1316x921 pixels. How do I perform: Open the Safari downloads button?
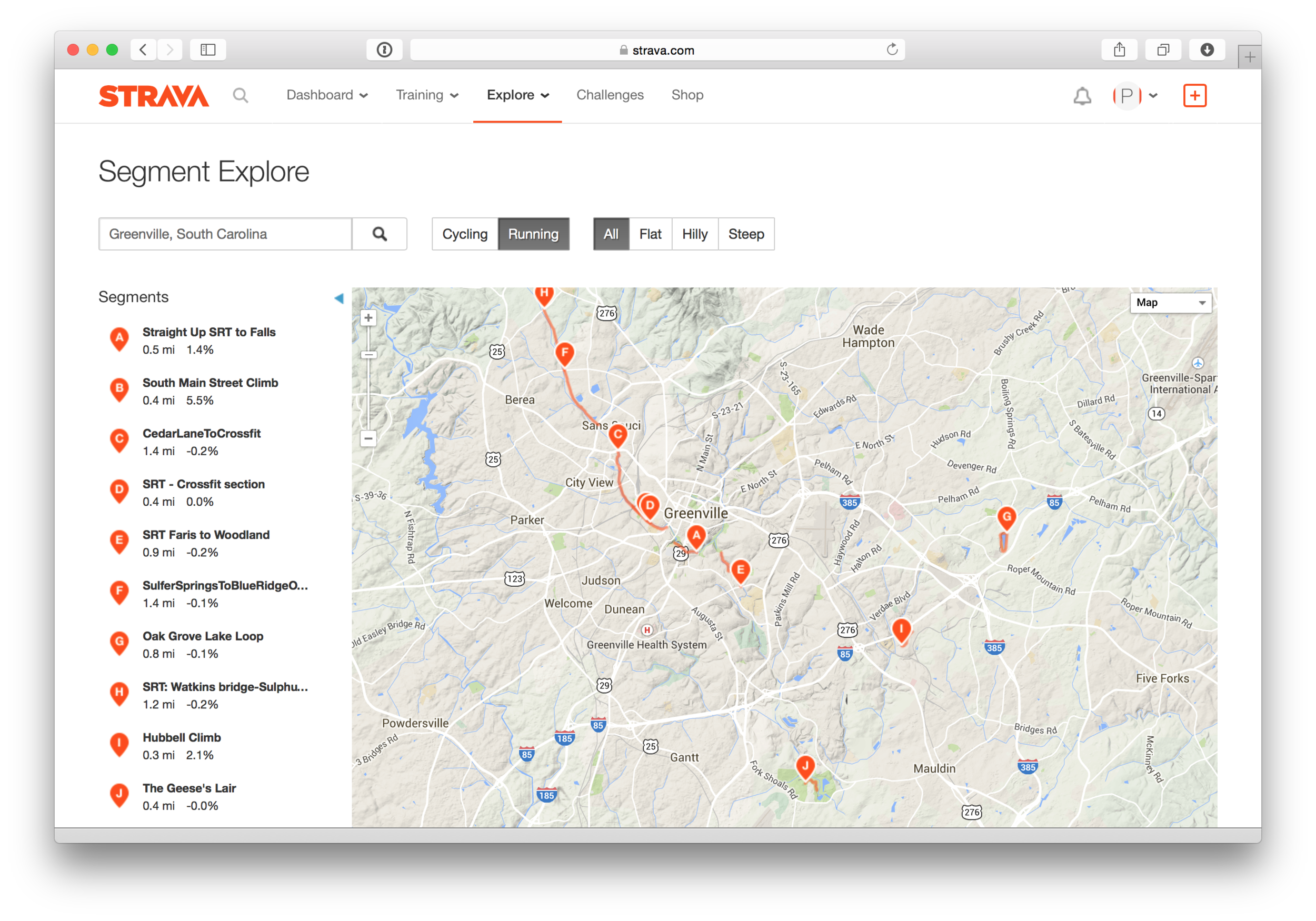[1207, 50]
